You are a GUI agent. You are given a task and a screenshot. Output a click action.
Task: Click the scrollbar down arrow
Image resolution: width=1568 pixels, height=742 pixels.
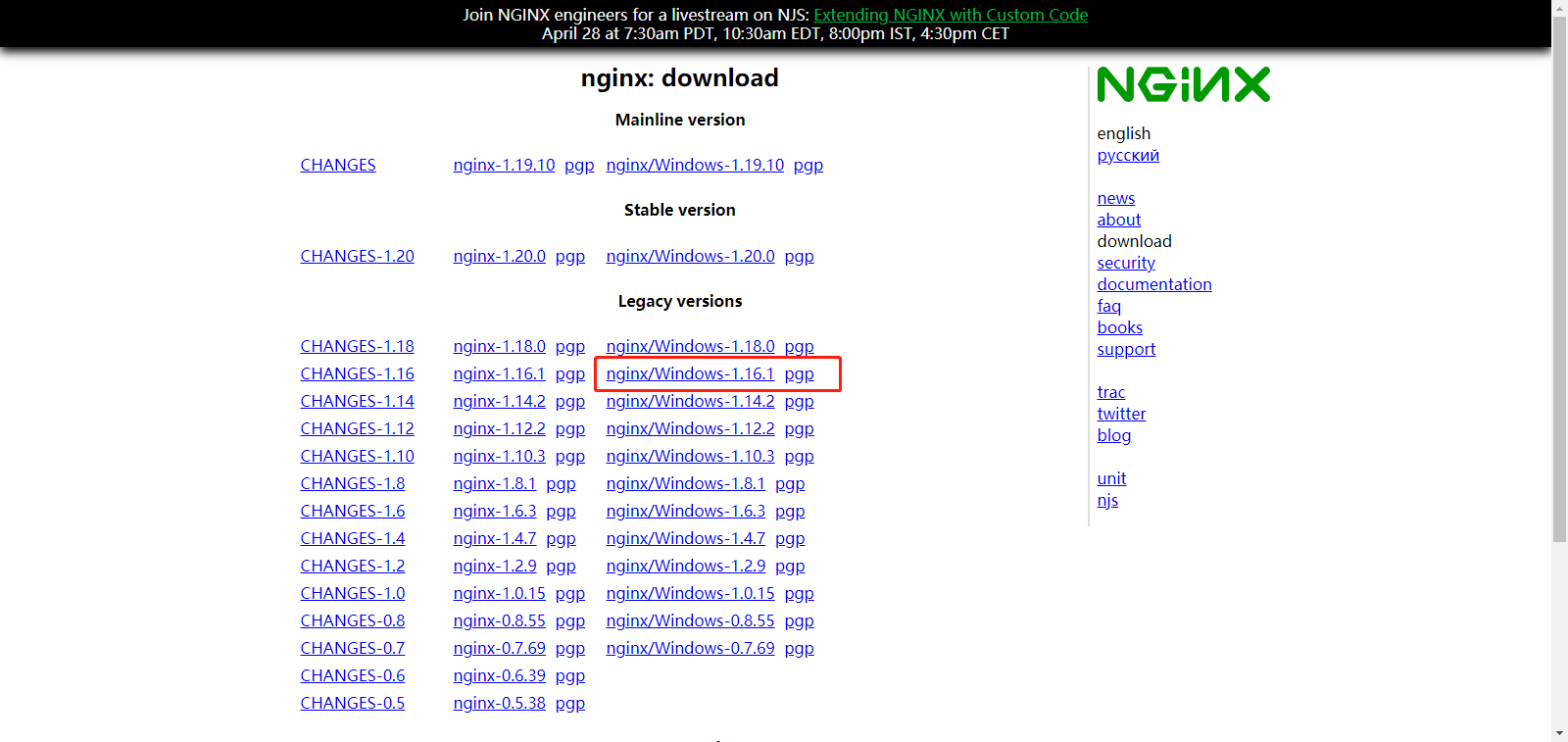pos(1559,733)
